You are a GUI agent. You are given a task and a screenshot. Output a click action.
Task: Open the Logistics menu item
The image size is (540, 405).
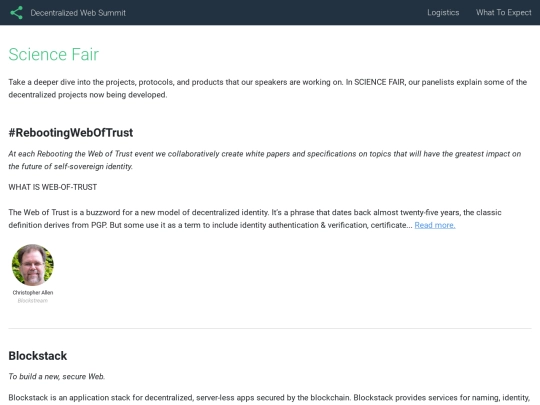pyautogui.click(x=443, y=13)
